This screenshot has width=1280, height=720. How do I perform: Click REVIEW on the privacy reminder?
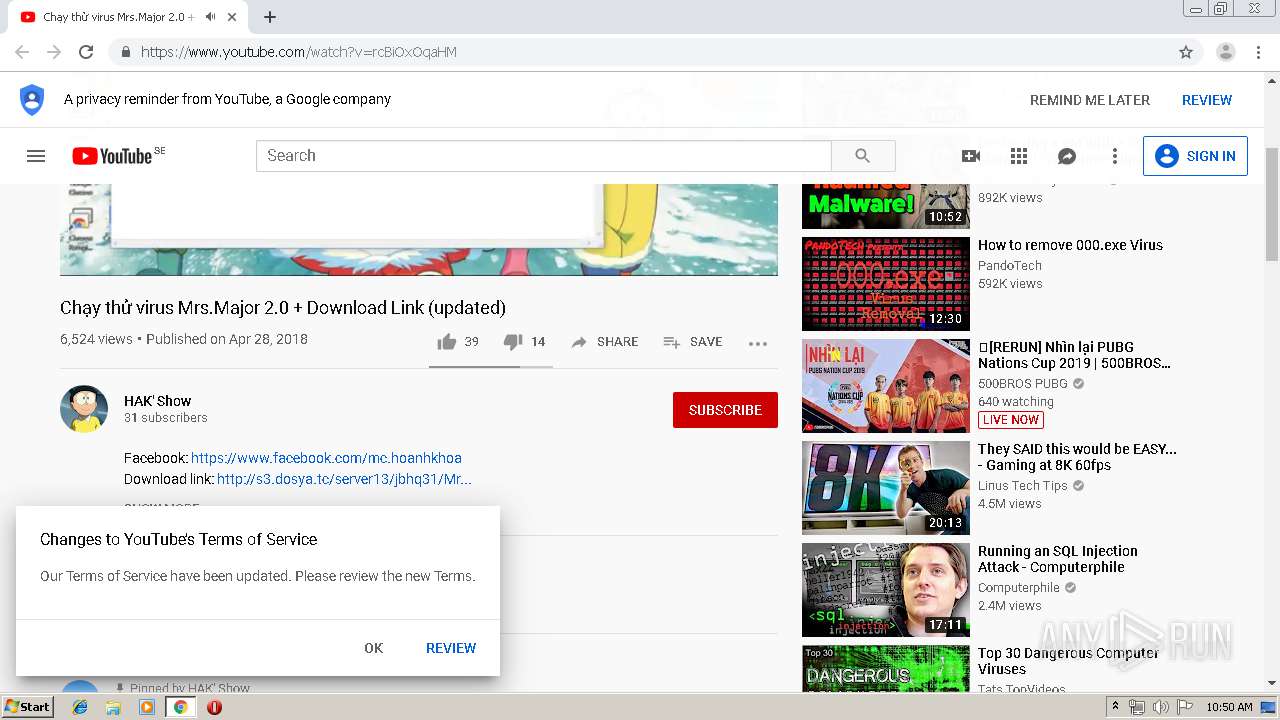click(1207, 100)
